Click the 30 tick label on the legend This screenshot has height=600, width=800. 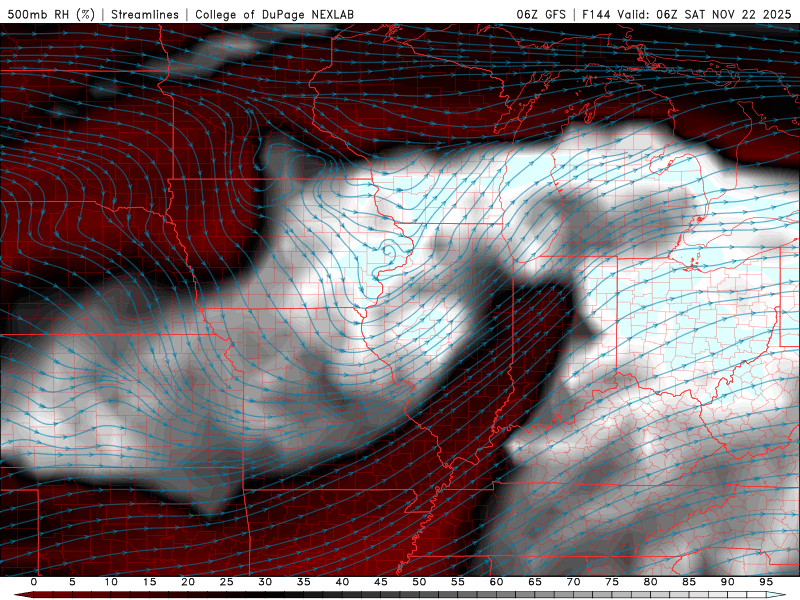[265, 582]
